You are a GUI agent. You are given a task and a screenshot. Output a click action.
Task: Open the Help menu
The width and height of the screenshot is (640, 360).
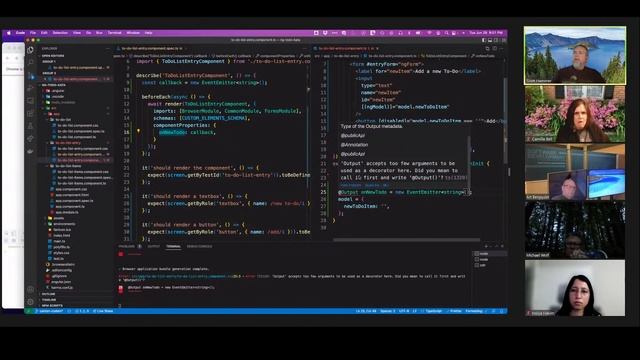coord(149,33)
